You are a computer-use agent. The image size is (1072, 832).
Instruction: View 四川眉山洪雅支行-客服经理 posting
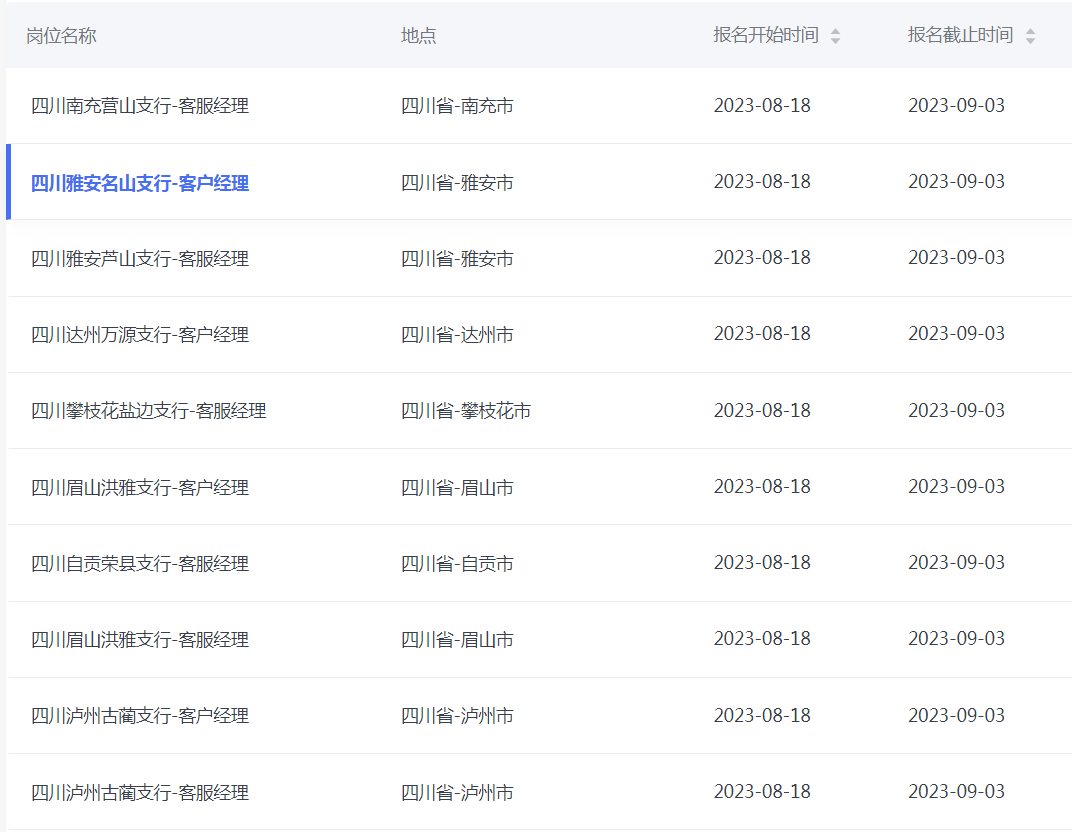click(x=140, y=640)
